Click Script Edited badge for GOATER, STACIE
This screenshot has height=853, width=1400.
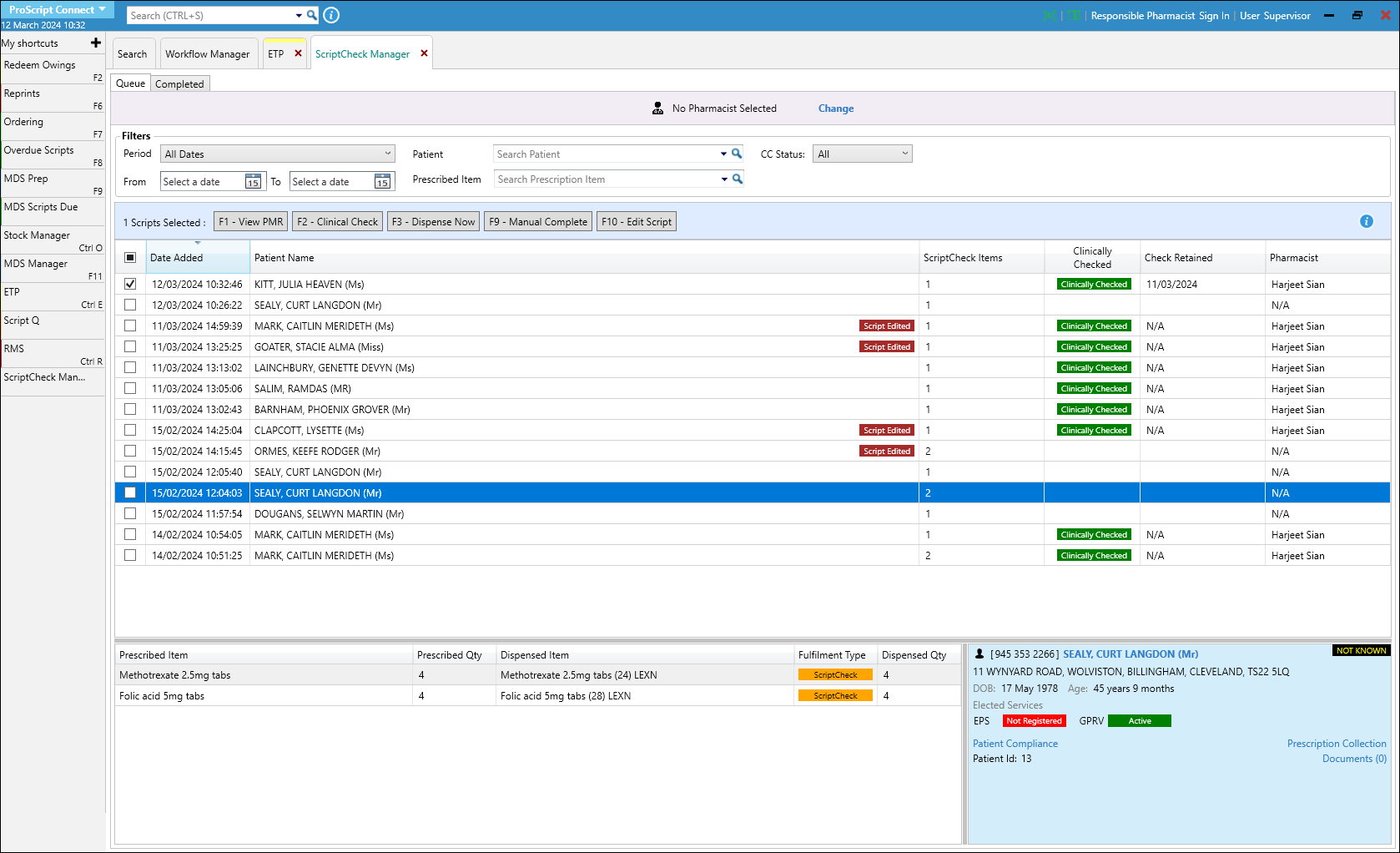(887, 346)
